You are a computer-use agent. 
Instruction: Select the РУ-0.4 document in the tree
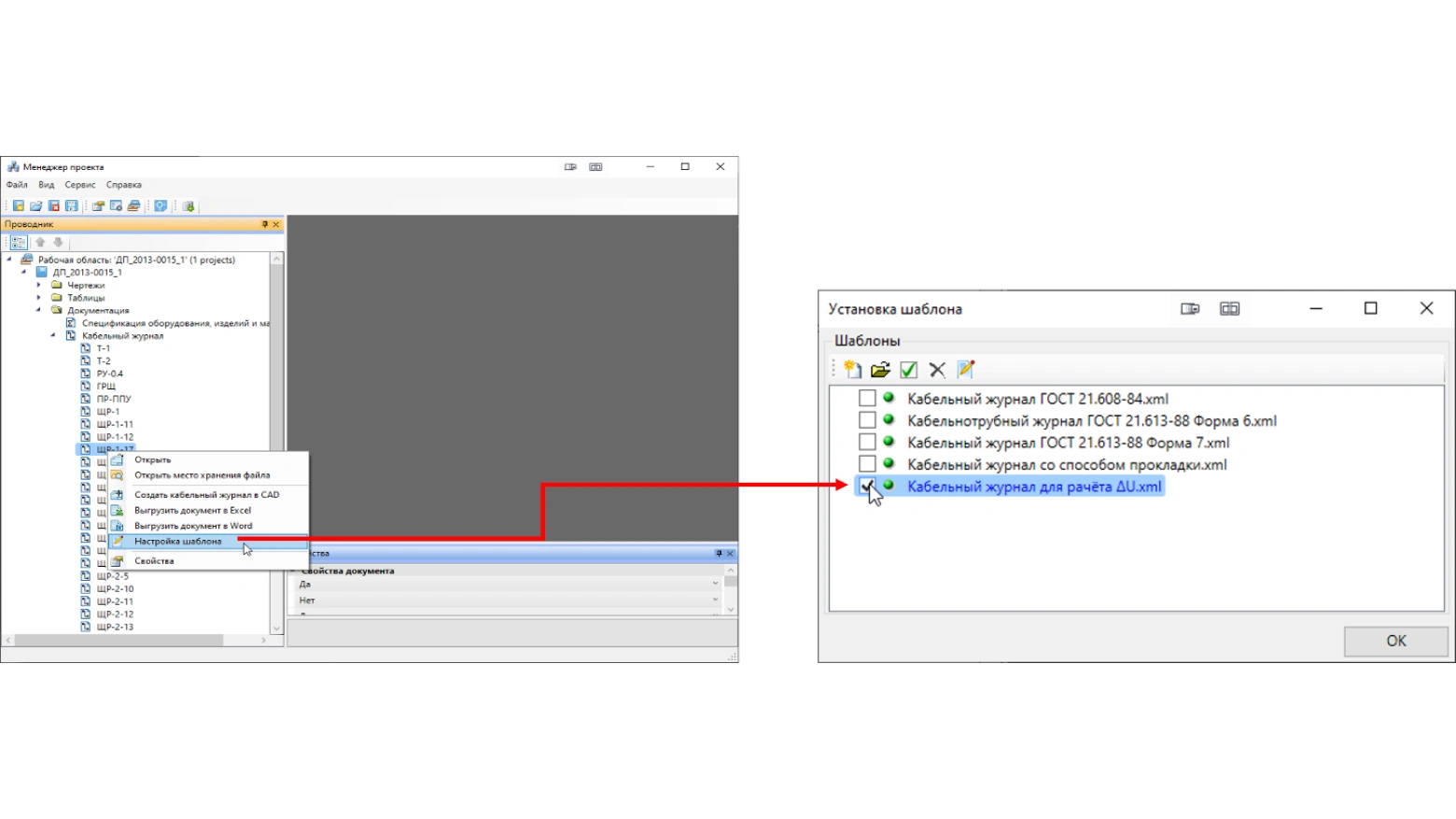pos(109,374)
